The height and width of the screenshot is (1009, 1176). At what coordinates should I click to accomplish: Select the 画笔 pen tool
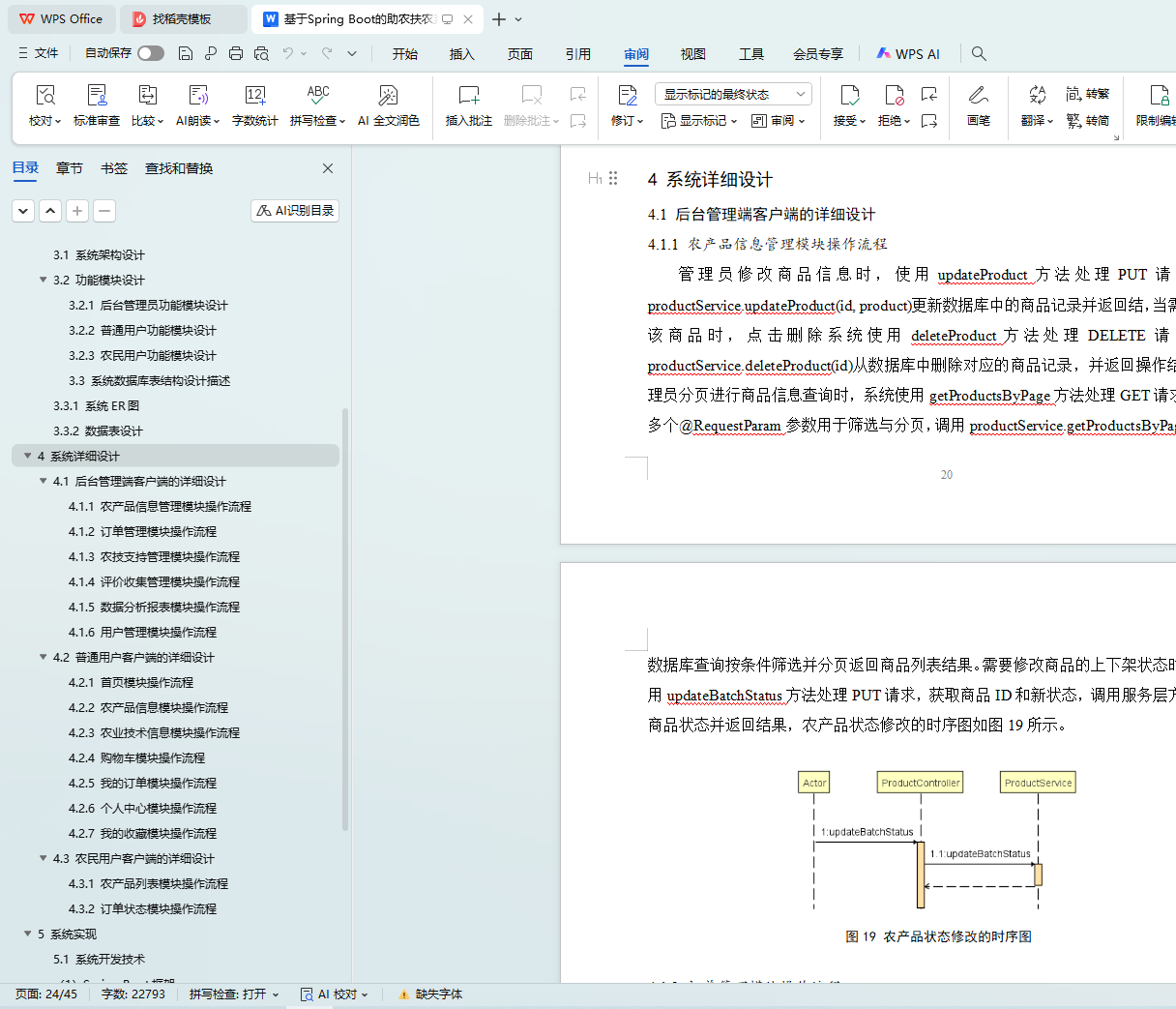pyautogui.click(x=978, y=96)
